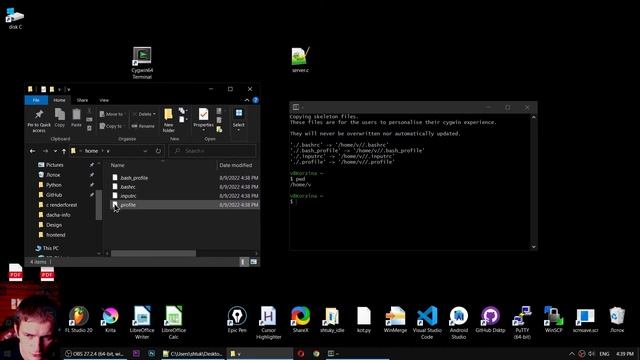Launch Krita from desktop
This screenshot has height=360, width=640.
click(110, 320)
